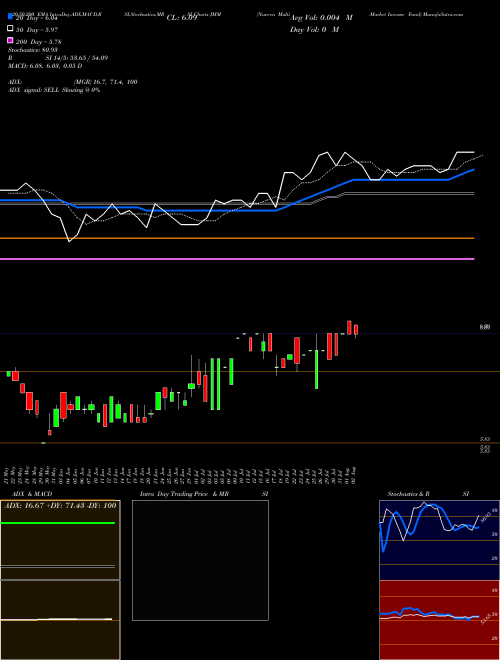Click the blue 20 Day legend swatch

pos(10,17)
